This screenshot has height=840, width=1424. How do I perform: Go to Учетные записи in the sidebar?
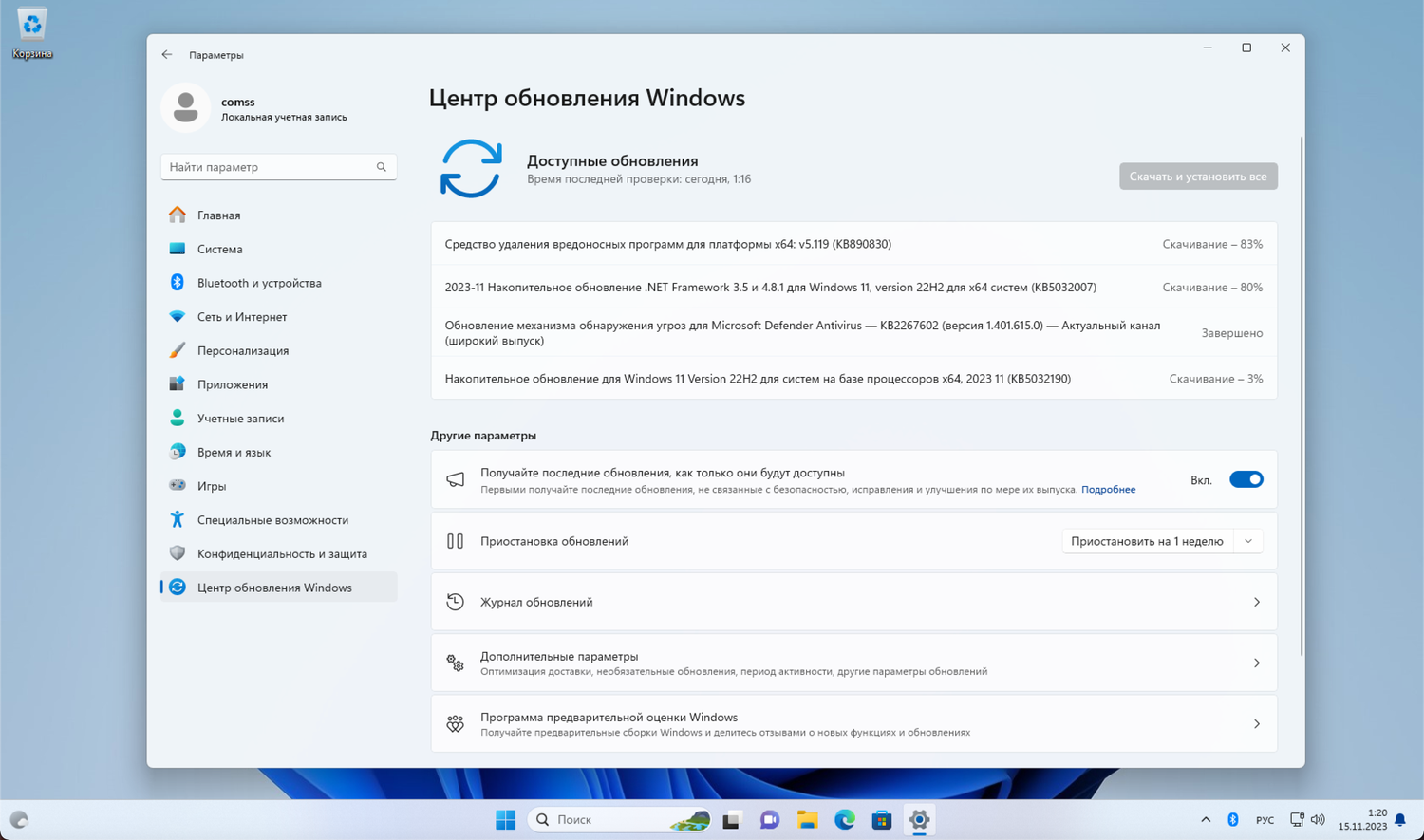coord(278,419)
